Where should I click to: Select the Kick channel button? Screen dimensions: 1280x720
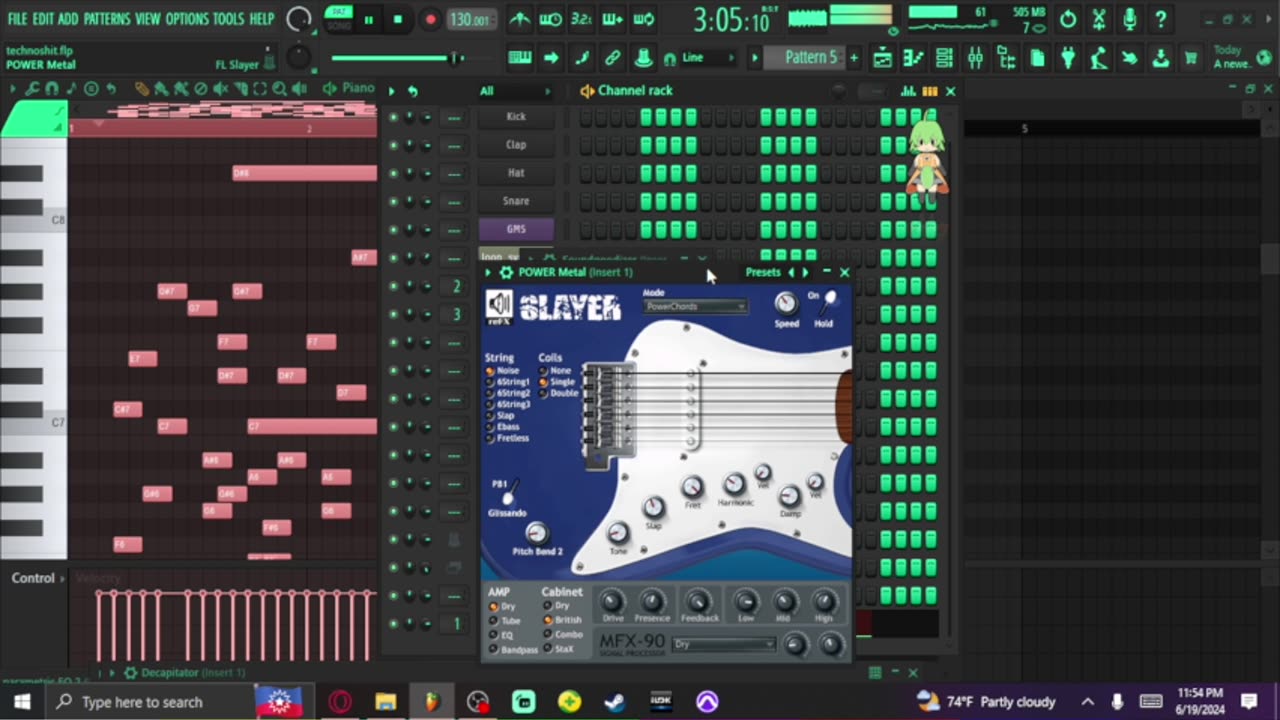point(516,116)
